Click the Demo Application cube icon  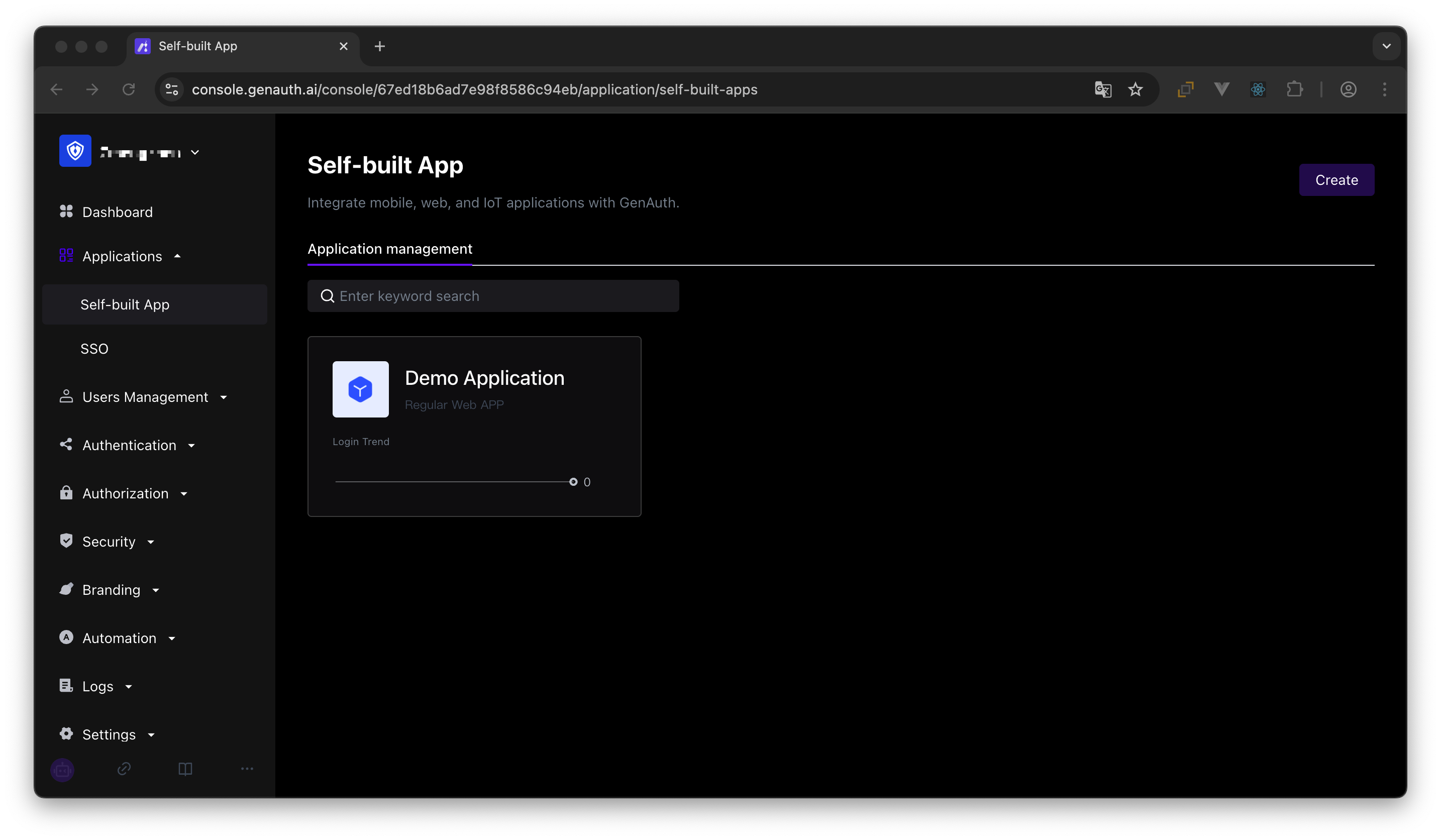[x=360, y=389]
